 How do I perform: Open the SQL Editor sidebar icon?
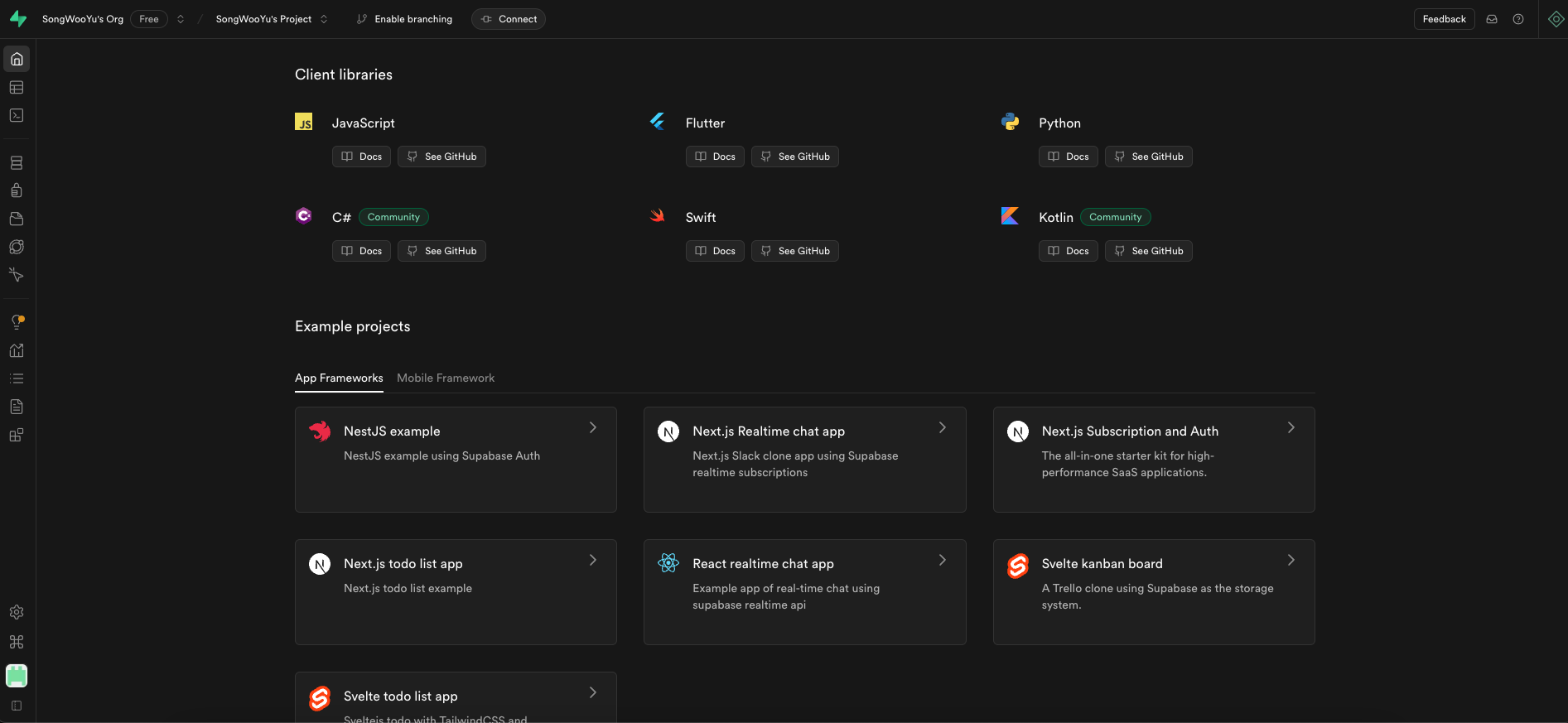tap(17, 115)
